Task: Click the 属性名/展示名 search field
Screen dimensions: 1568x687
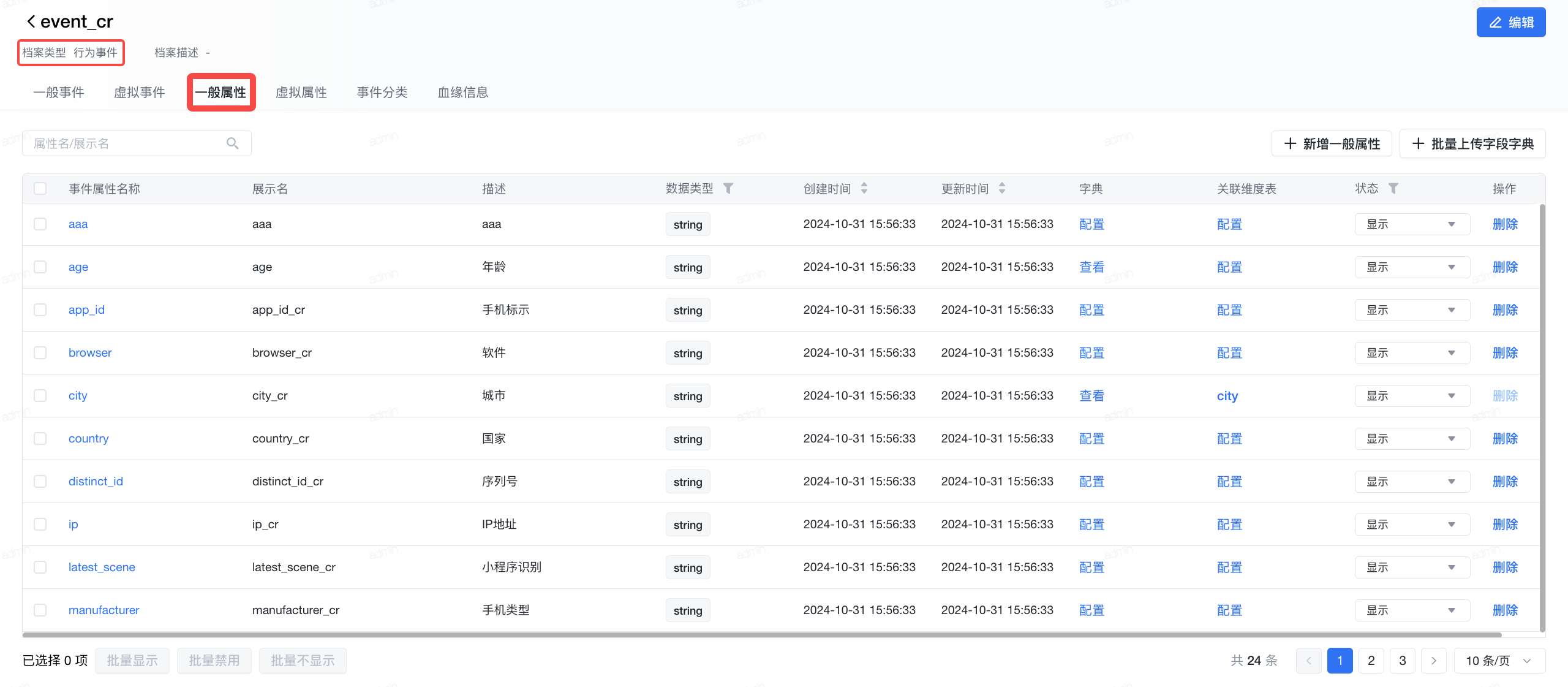Action: [x=137, y=143]
